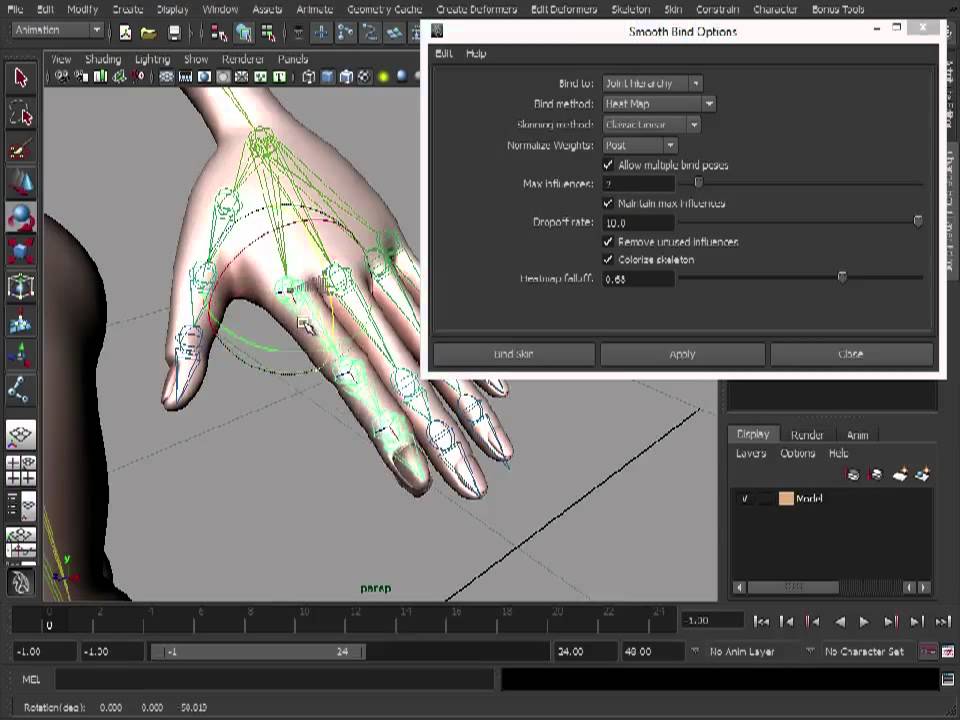Click the current time field on timeline
The width and height of the screenshot is (960, 720).
(713, 621)
